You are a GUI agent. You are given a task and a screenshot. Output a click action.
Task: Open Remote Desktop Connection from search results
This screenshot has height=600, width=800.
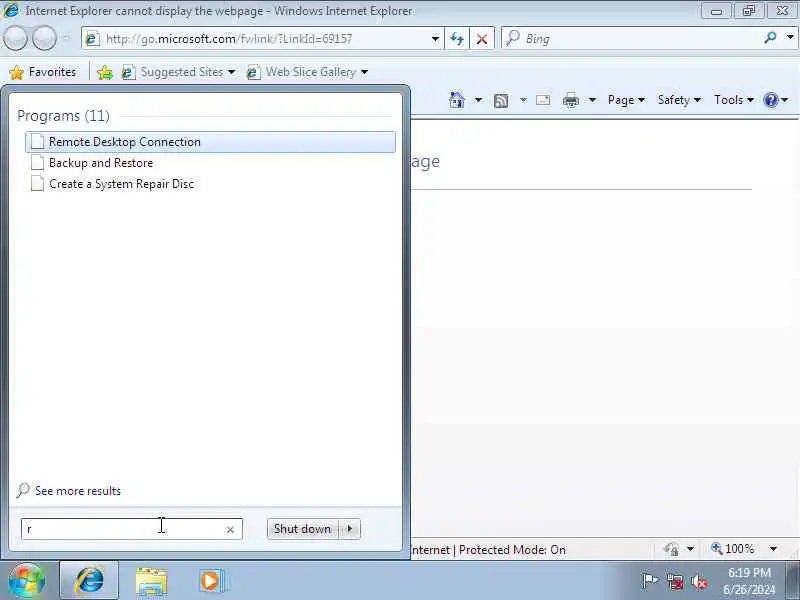(210, 142)
